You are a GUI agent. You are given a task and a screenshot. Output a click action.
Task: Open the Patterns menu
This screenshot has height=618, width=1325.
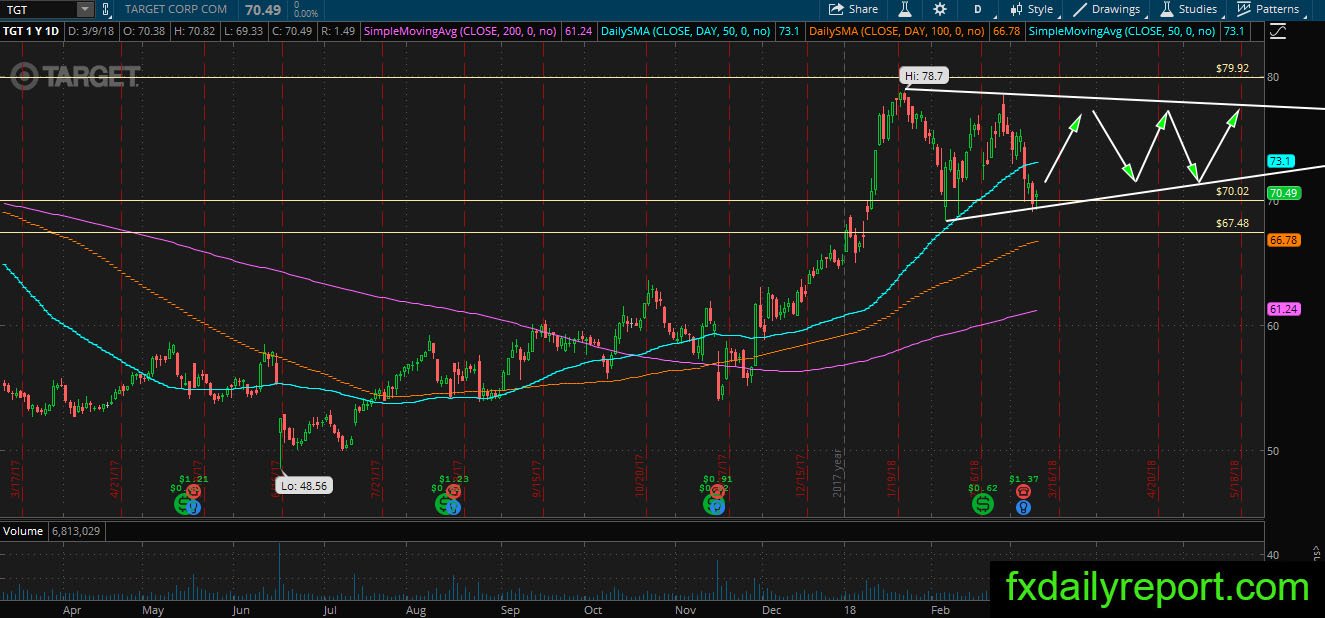click(x=1268, y=9)
